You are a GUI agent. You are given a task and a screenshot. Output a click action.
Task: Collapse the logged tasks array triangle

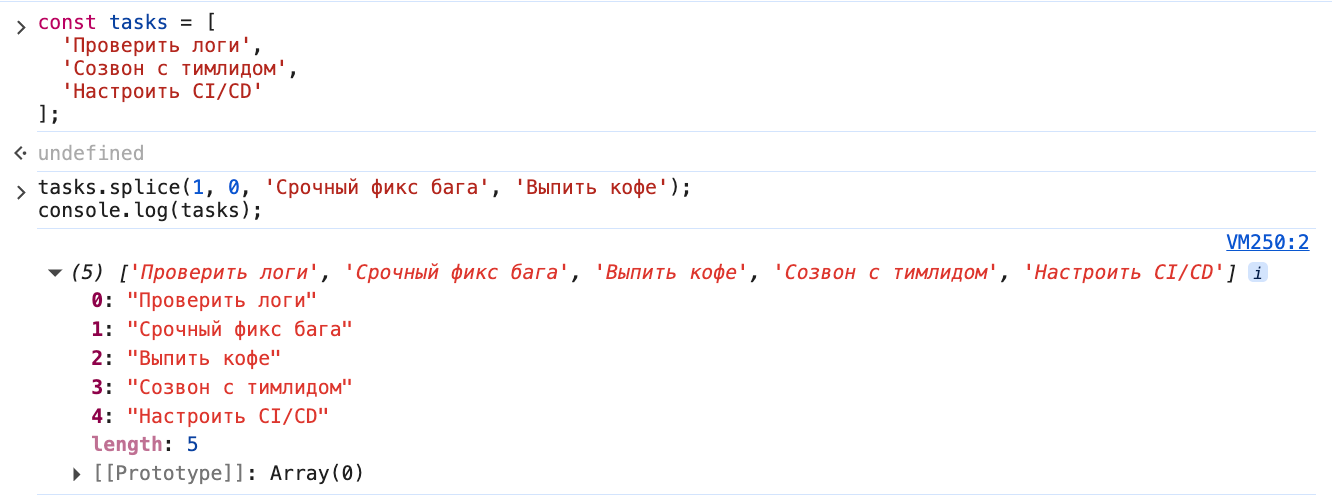coord(55,273)
